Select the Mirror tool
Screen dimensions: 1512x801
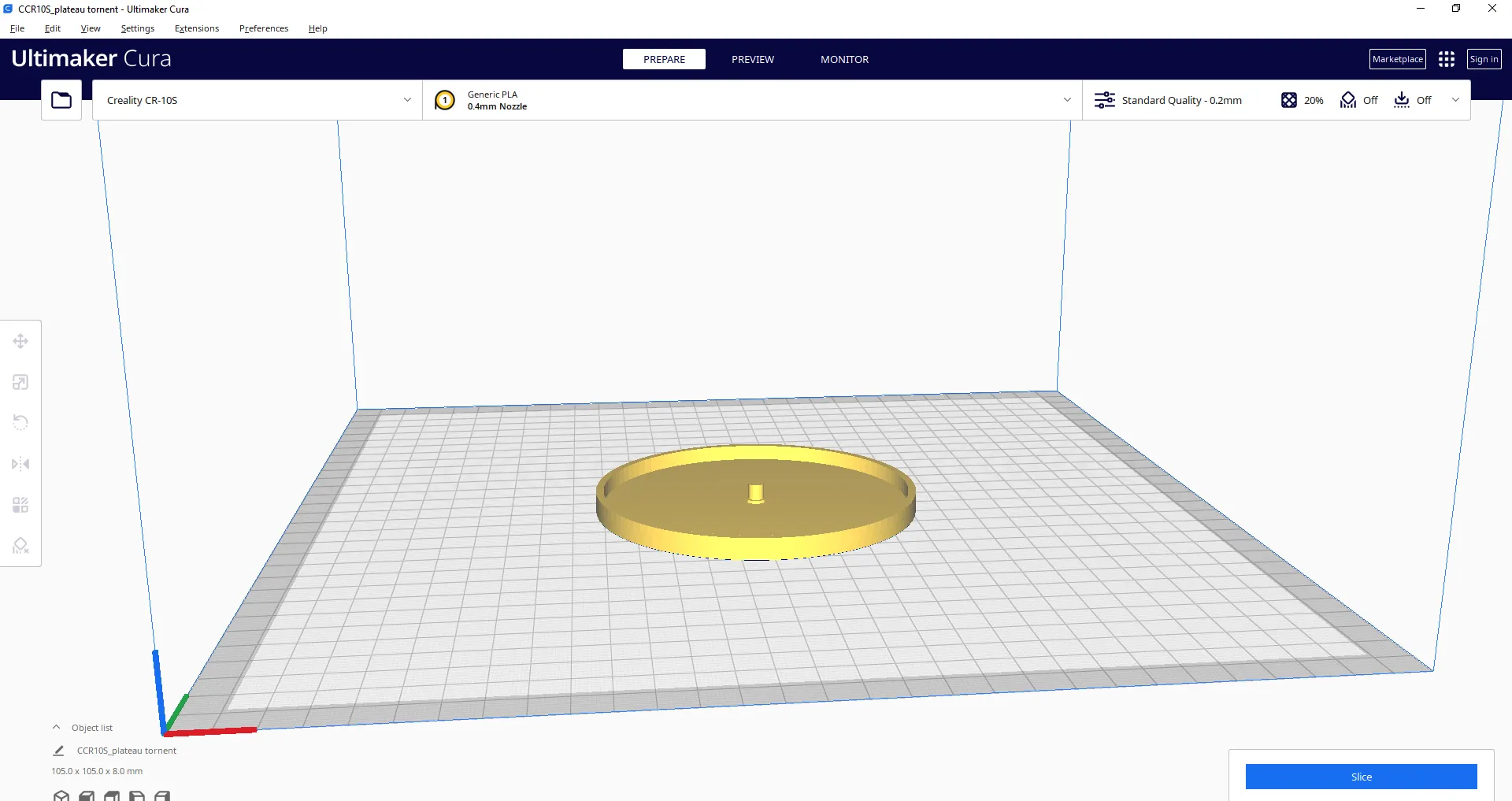coord(20,464)
